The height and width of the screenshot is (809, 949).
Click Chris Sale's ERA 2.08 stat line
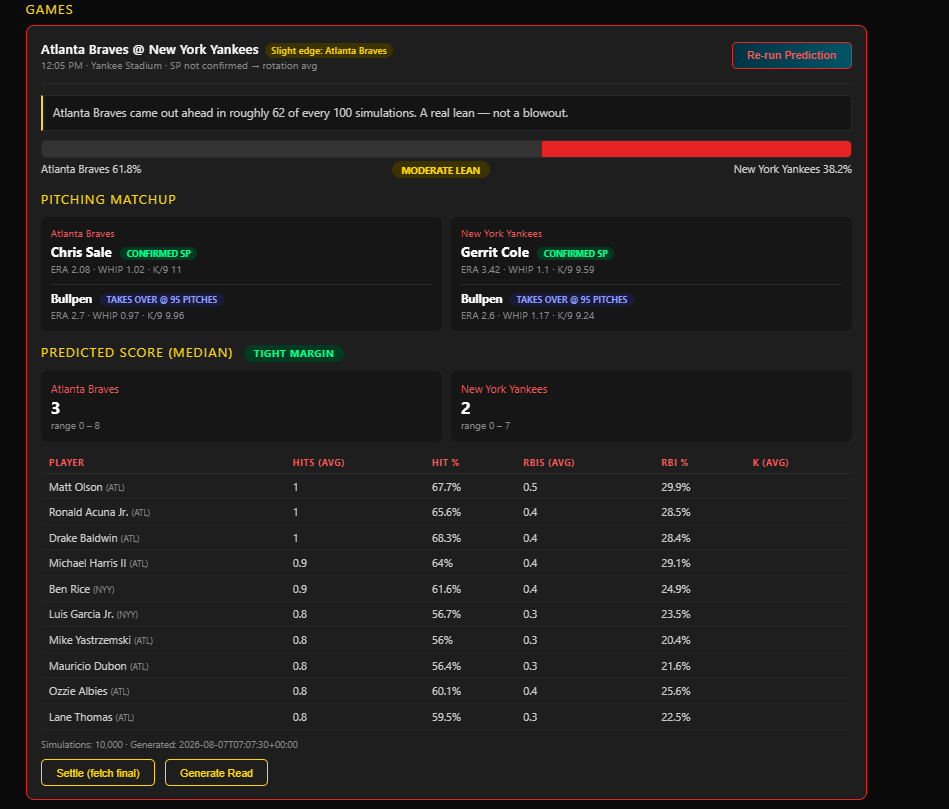pyautogui.click(x=116, y=270)
